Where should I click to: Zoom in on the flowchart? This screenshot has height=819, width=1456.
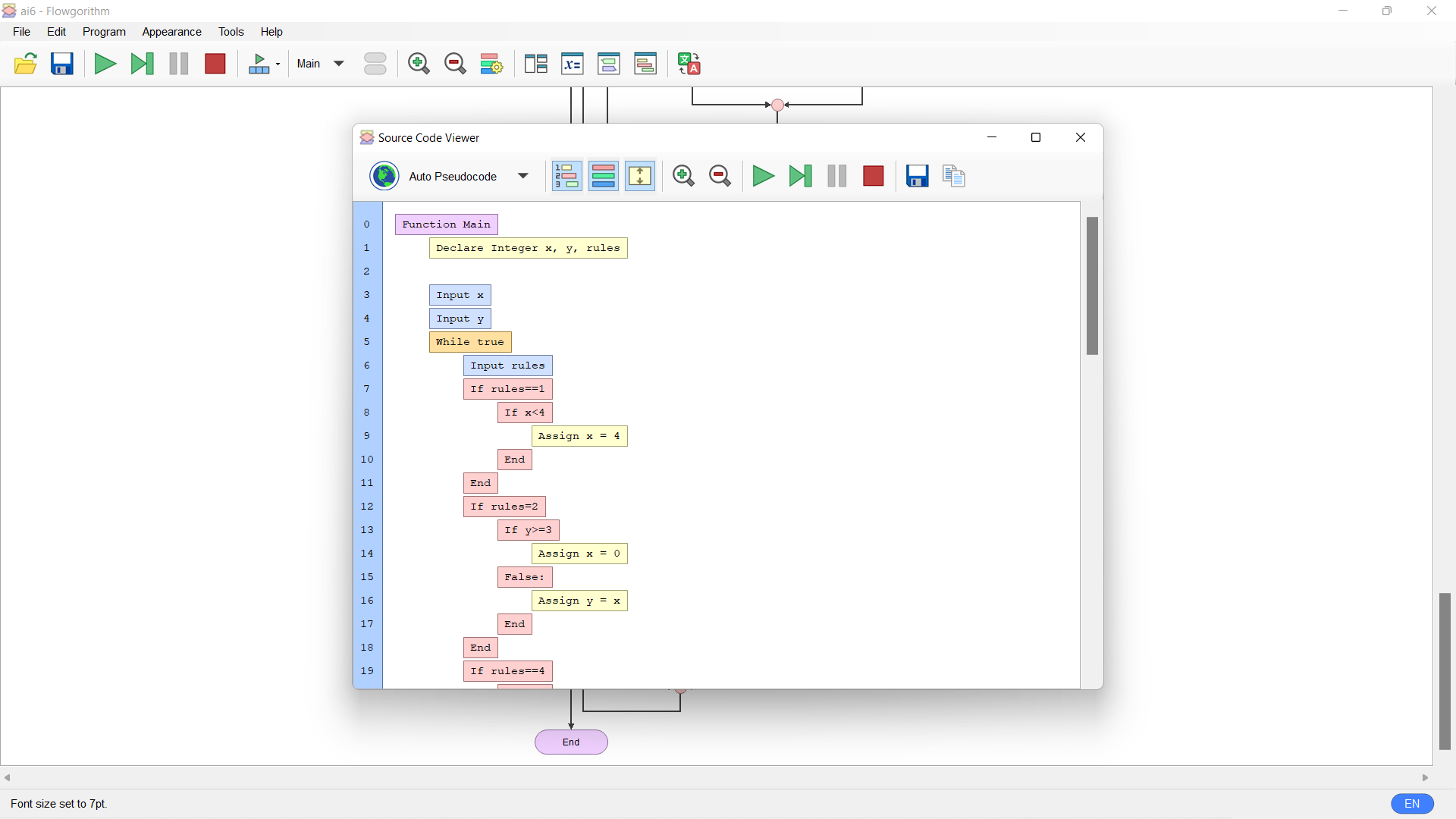419,64
